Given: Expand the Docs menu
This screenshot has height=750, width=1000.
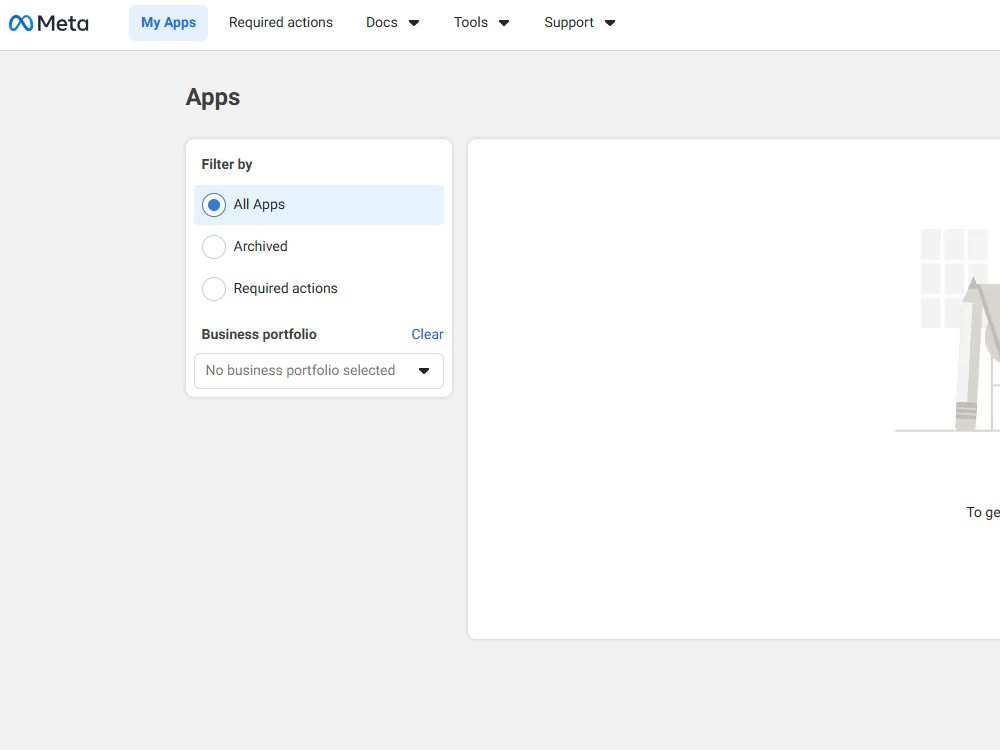Looking at the screenshot, I should (392, 23).
